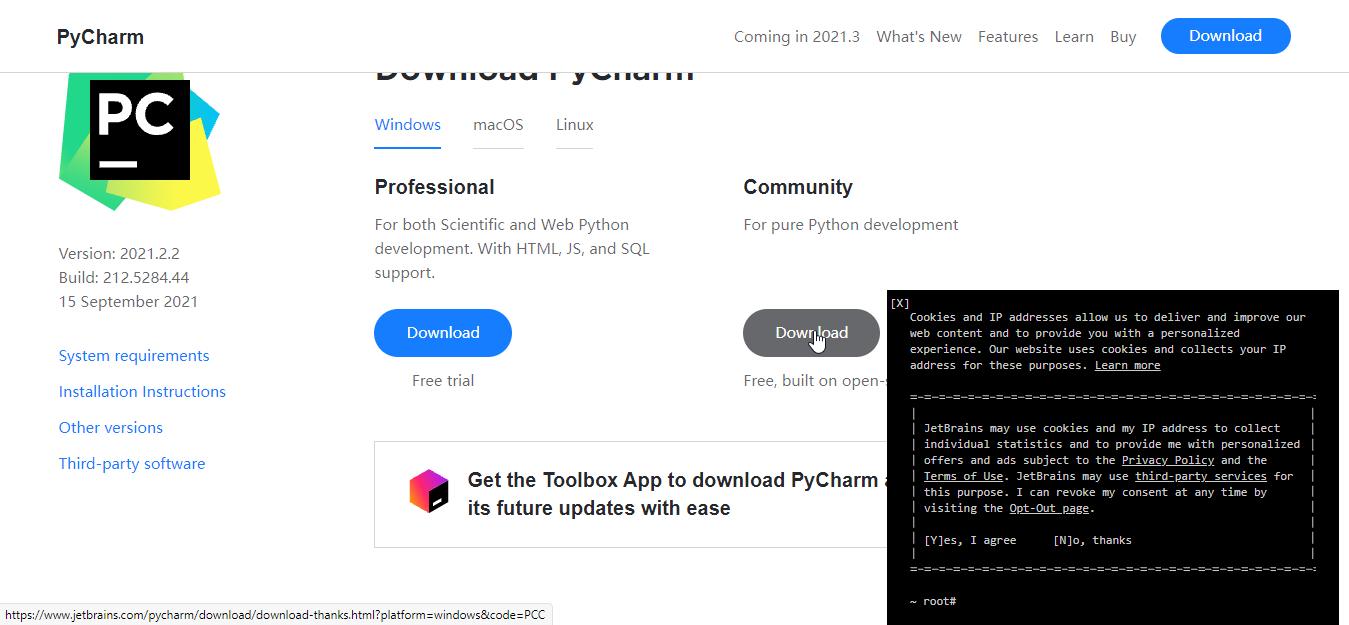This screenshot has width=1349, height=625.
Task: Open the Terms of Use link
Action: (x=963, y=476)
